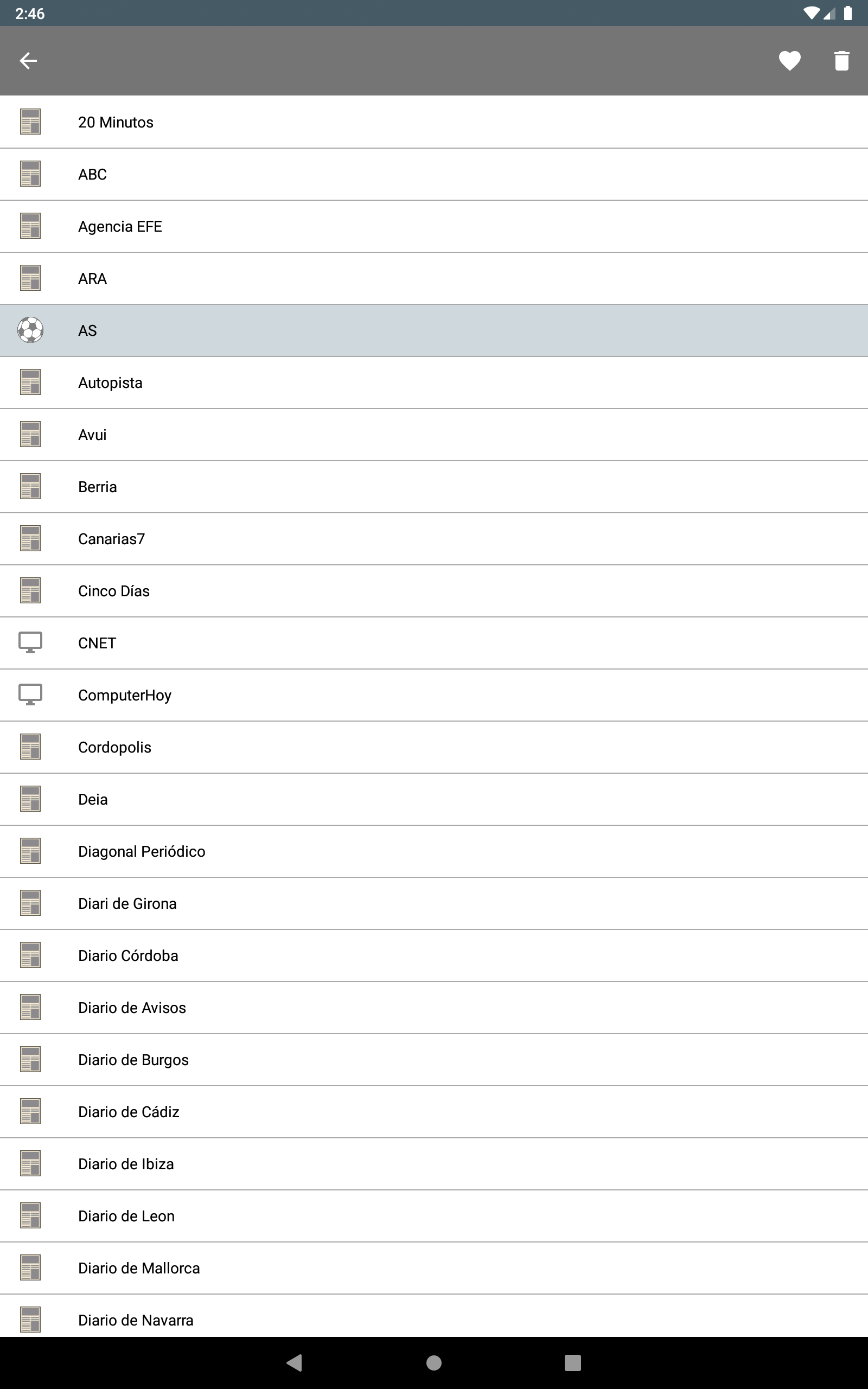Image resolution: width=868 pixels, height=1389 pixels.
Task: Select Diario de Mallorca entry
Action: [434, 1269]
